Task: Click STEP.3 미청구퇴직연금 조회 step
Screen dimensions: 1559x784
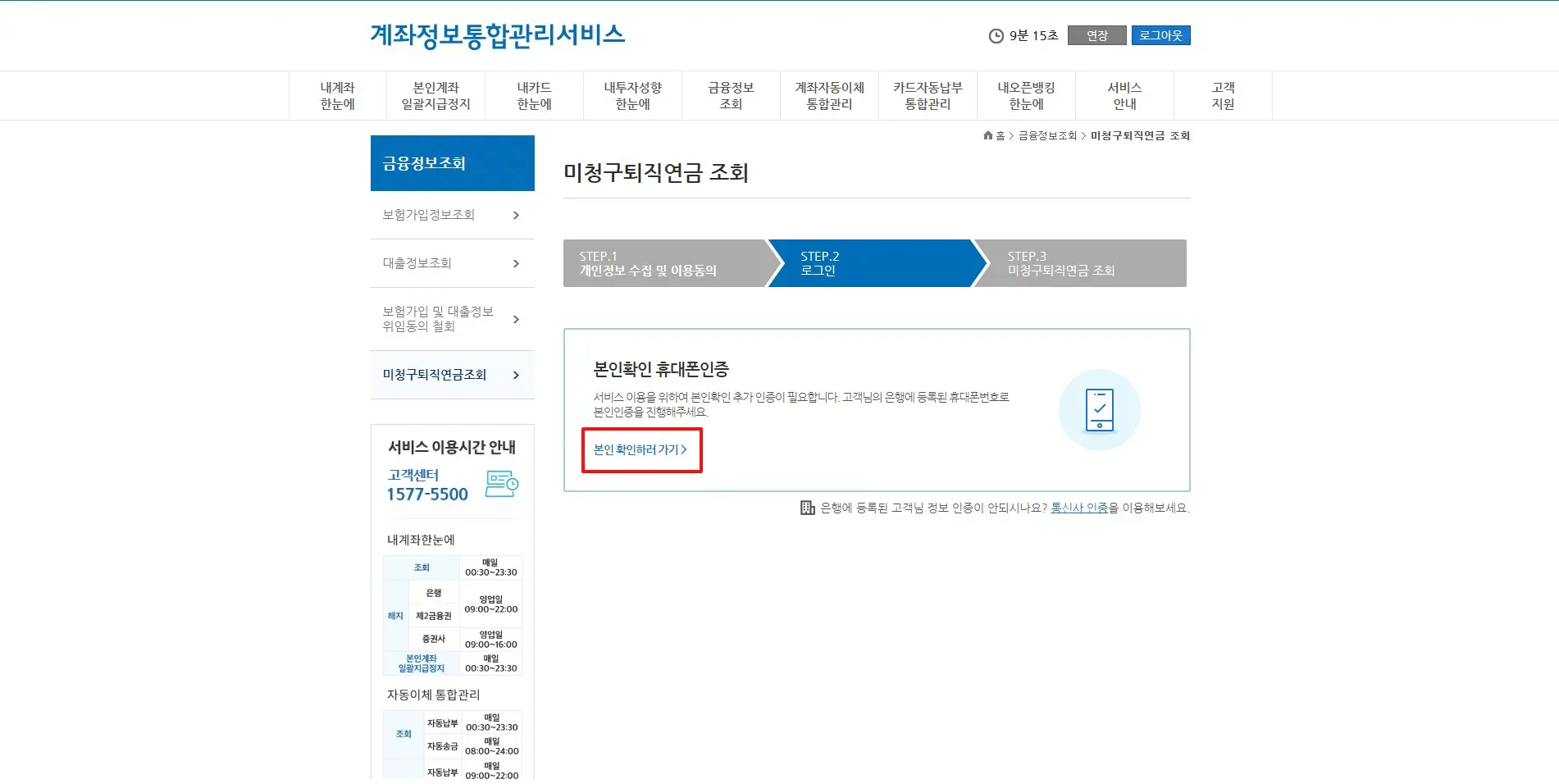Action: click(1081, 263)
